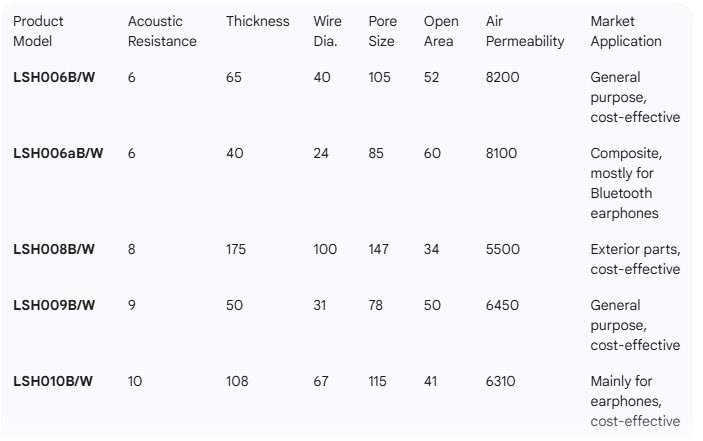Click the 6450 air permeability value
This screenshot has height=441, width=703.
[x=502, y=306]
